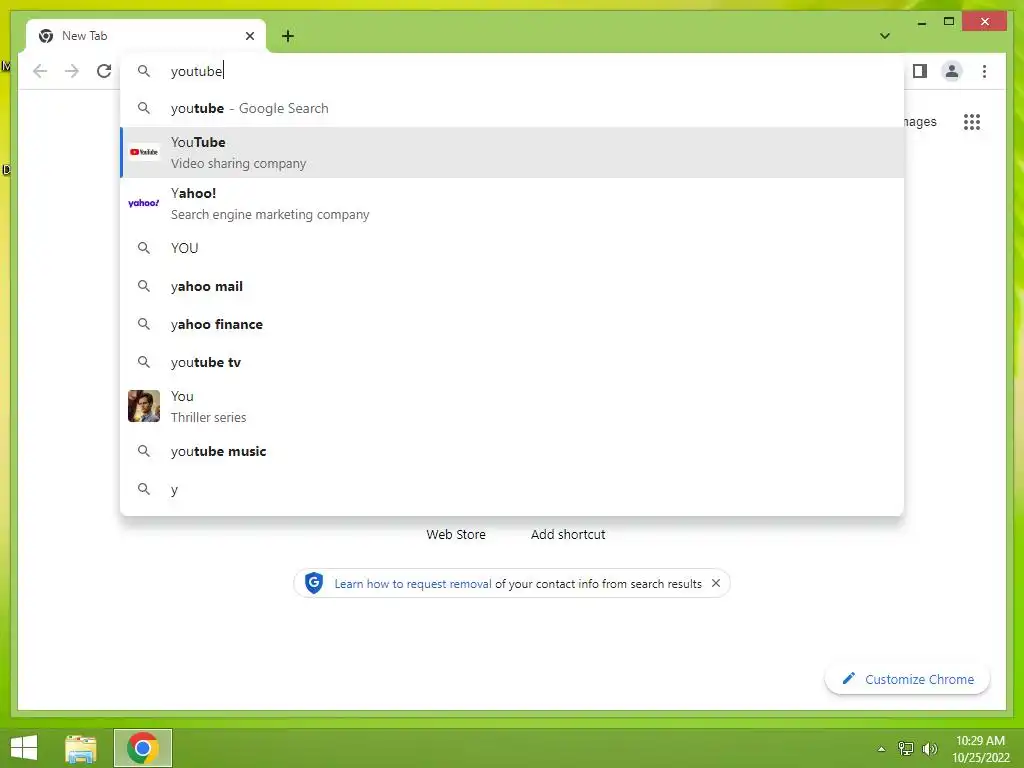Click the Chrome taskbar icon
1024x768 pixels.
tap(143, 748)
